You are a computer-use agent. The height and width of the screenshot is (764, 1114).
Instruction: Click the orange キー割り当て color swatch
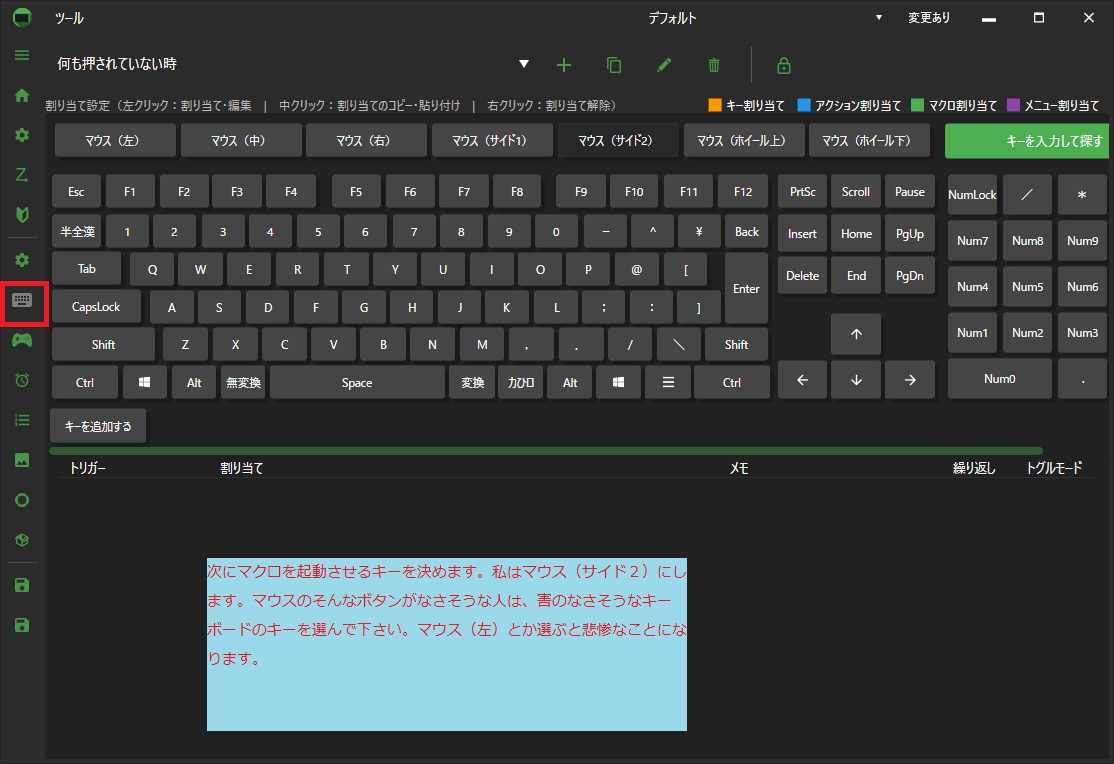(x=714, y=105)
